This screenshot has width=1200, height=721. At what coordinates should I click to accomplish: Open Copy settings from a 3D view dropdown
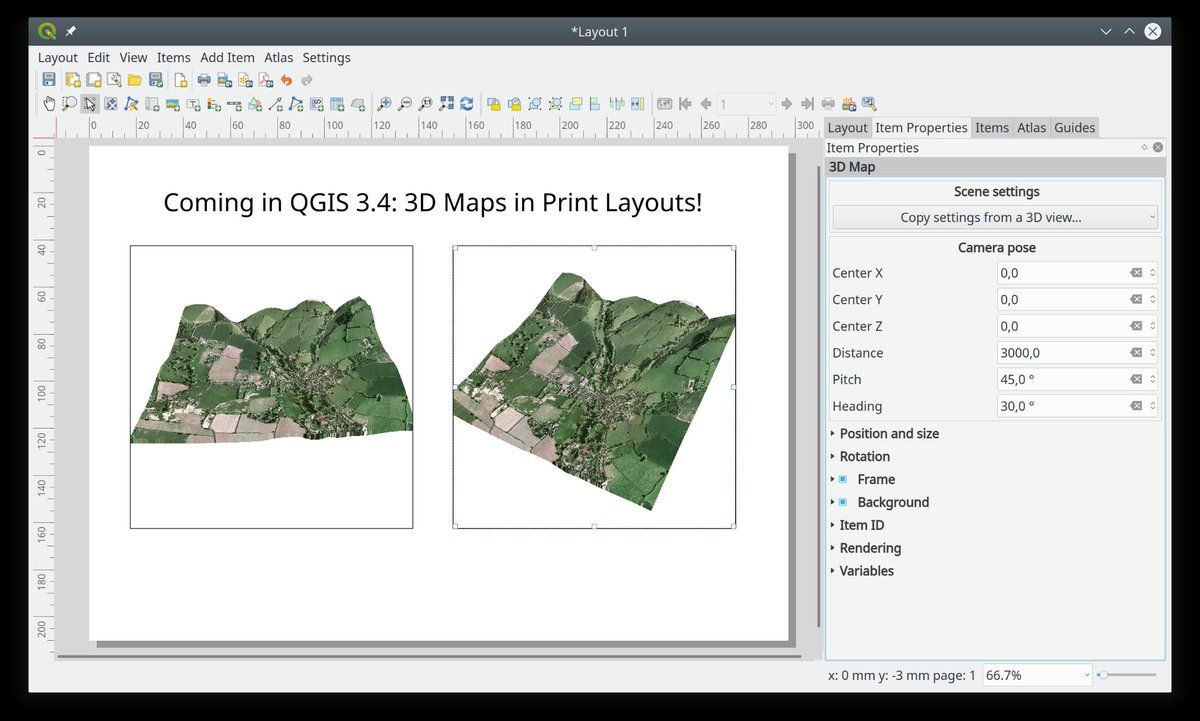click(995, 217)
